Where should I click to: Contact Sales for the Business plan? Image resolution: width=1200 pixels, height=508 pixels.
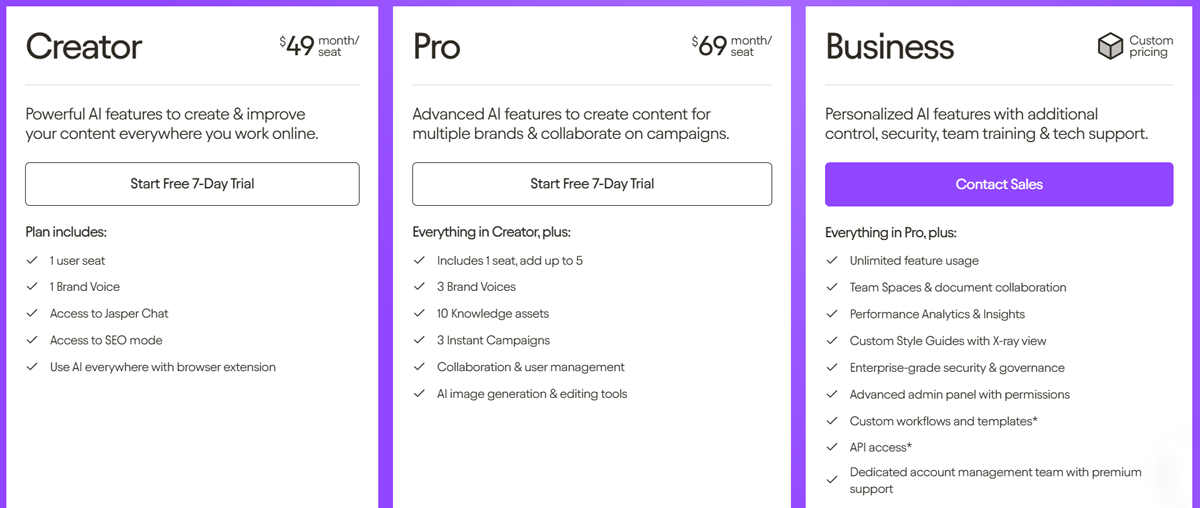coord(999,184)
